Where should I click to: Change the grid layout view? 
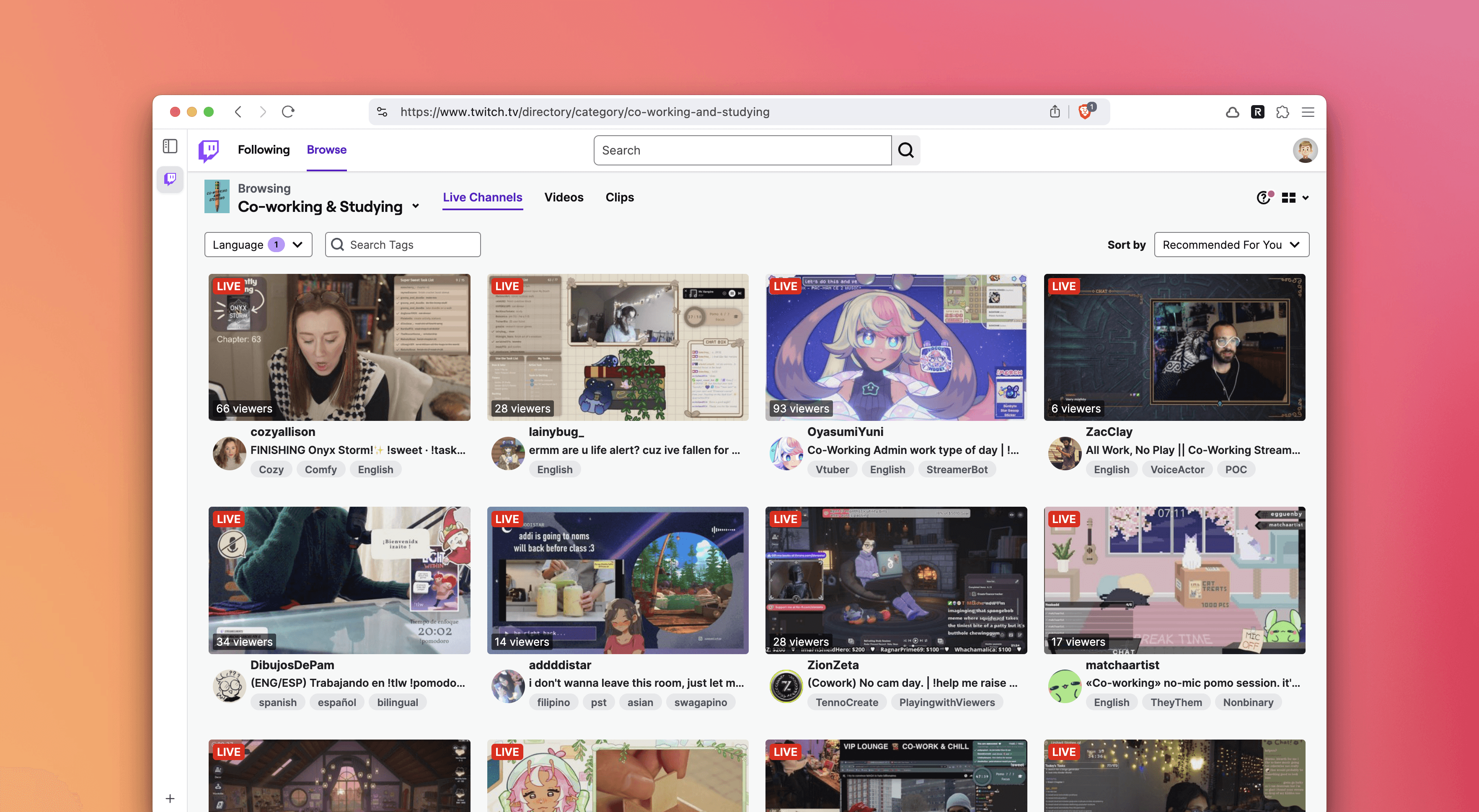coord(1295,197)
